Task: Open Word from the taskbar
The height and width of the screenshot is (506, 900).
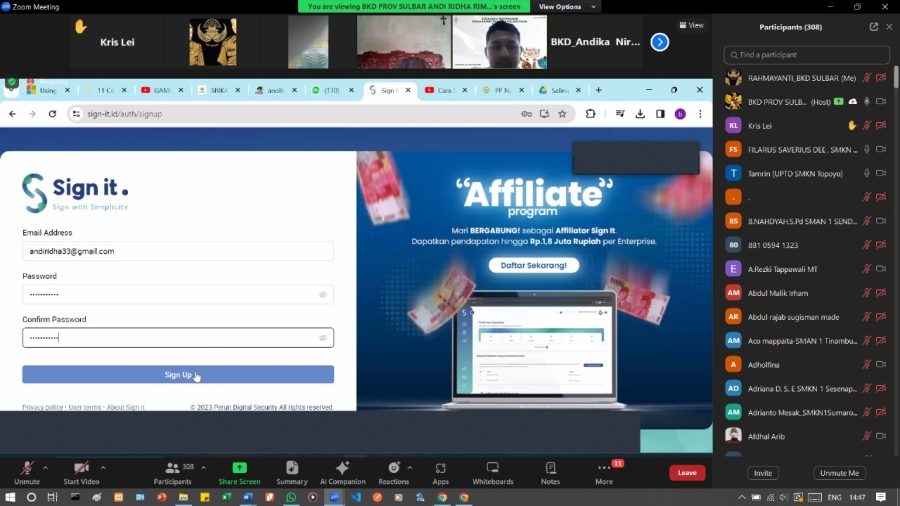Action: click(x=248, y=497)
